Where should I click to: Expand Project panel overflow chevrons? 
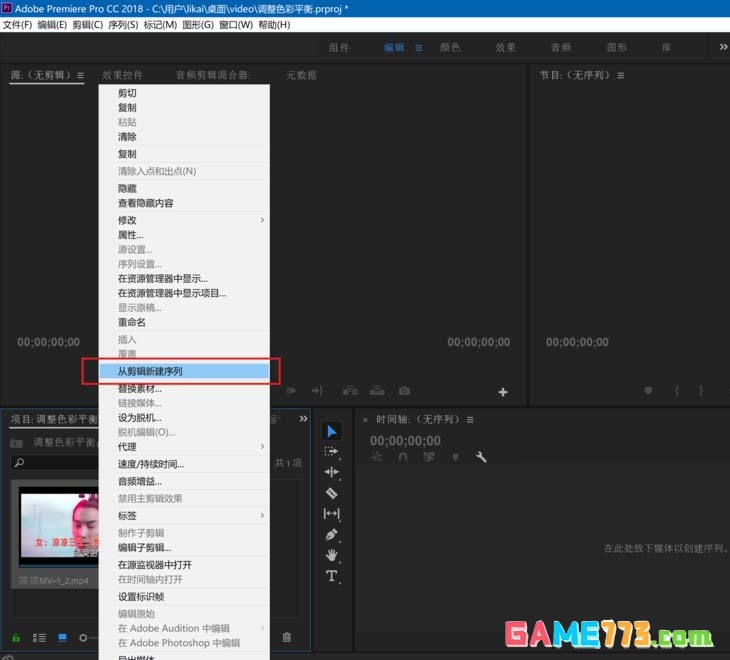point(303,419)
